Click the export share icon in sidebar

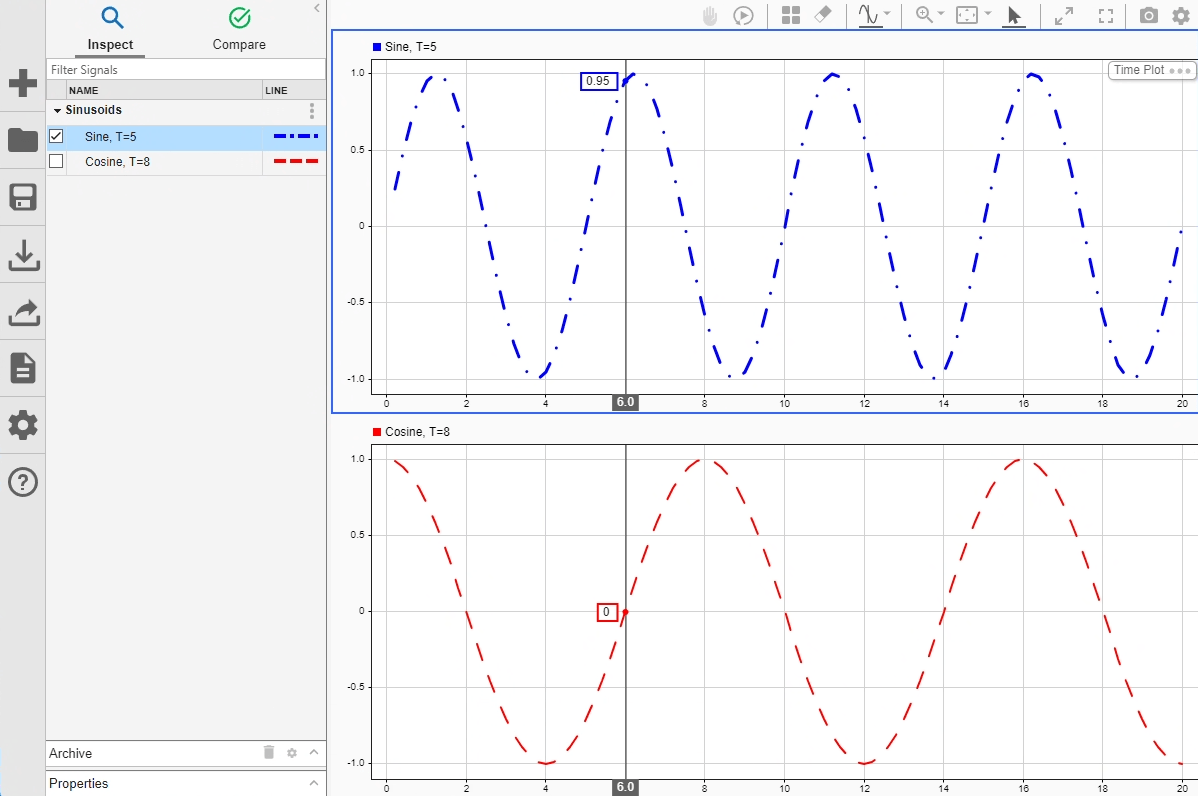[23, 313]
